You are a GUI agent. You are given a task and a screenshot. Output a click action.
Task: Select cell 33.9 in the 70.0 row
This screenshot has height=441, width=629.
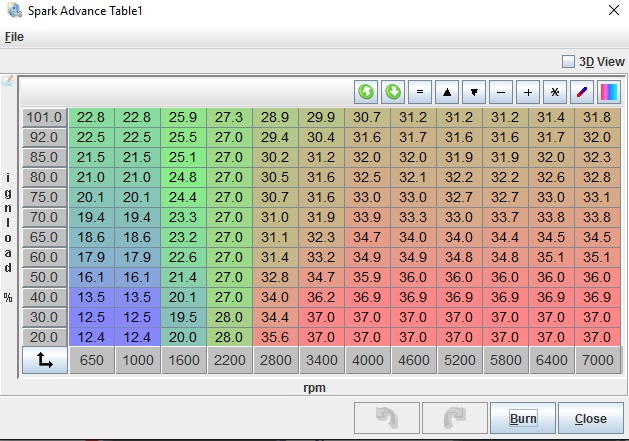367,217
